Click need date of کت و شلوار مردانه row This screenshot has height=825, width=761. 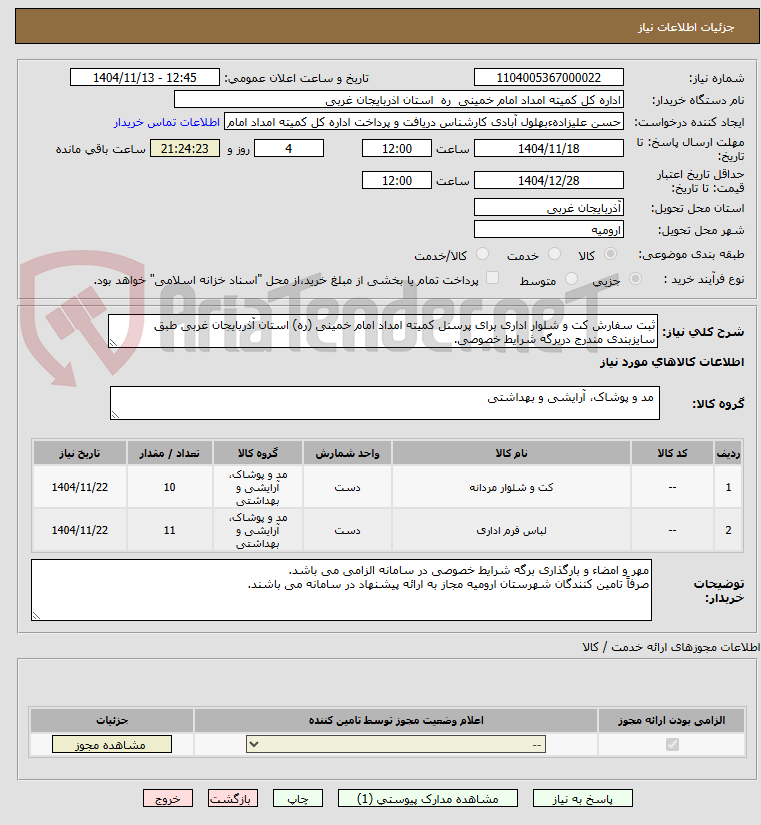tap(79, 487)
